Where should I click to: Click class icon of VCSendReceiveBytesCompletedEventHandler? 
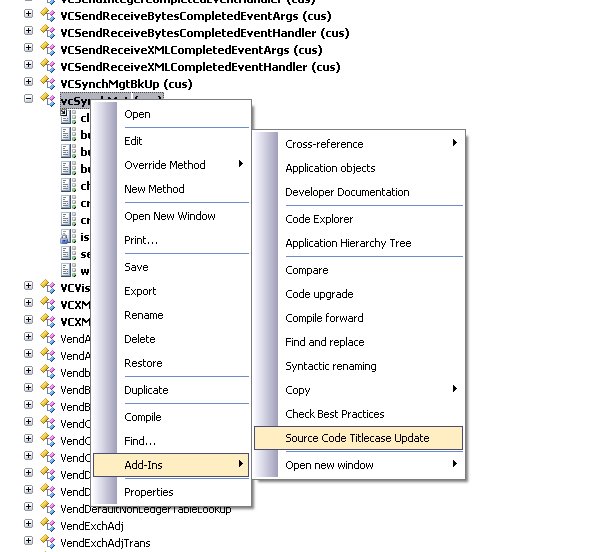pos(48,32)
